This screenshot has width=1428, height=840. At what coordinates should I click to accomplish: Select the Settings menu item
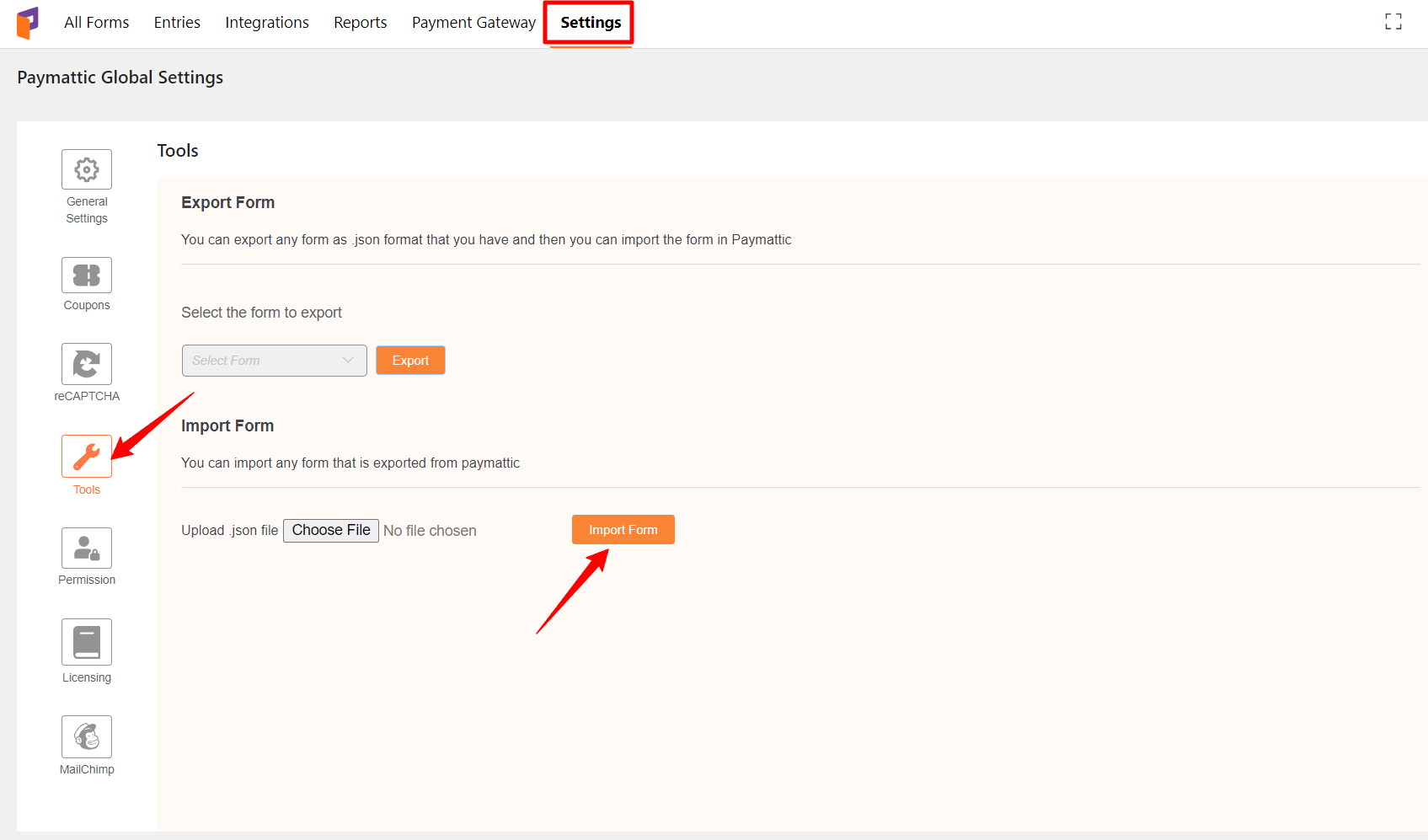pos(591,23)
